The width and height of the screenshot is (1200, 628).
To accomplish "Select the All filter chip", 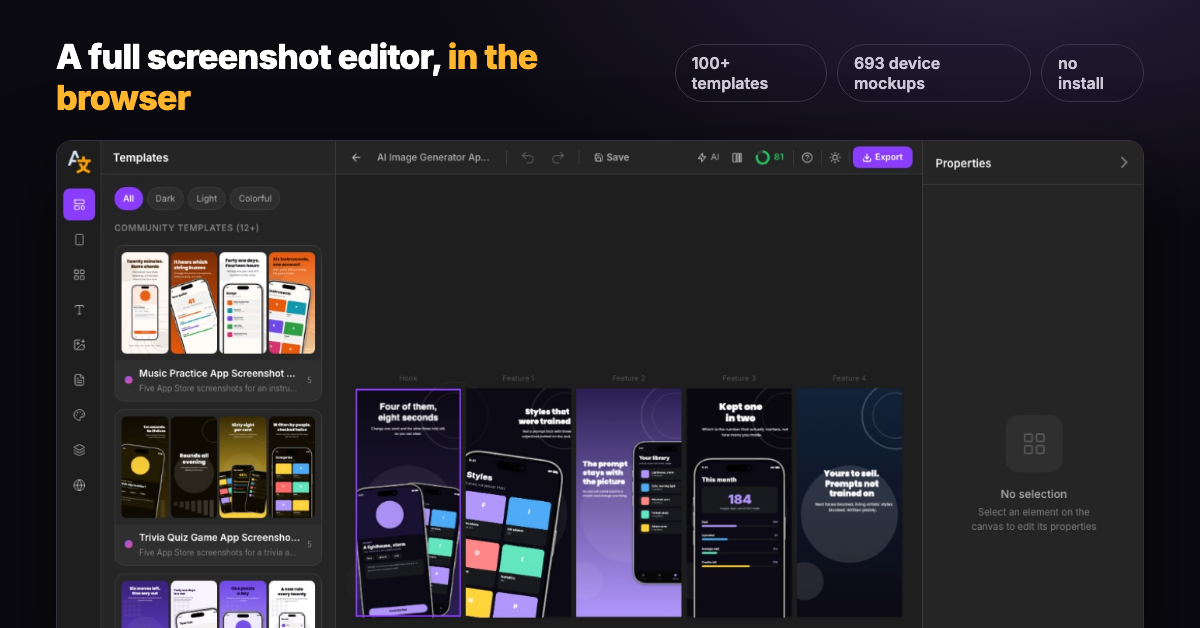I will pyautogui.click(x=128, y=198).
